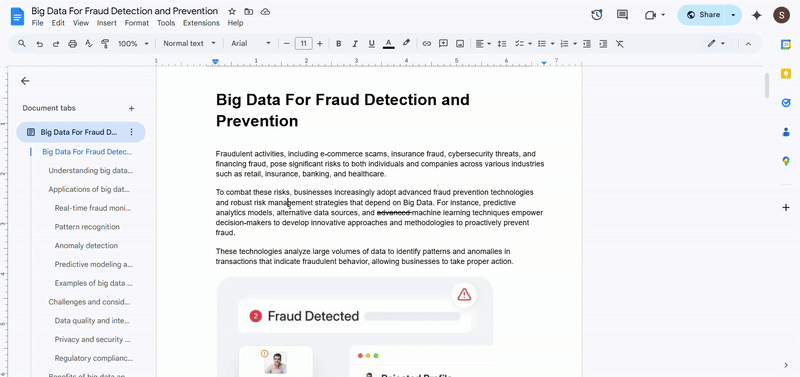Open the Insert menu
The height and width of the screenshot is (377, 800).
(107, 23)
